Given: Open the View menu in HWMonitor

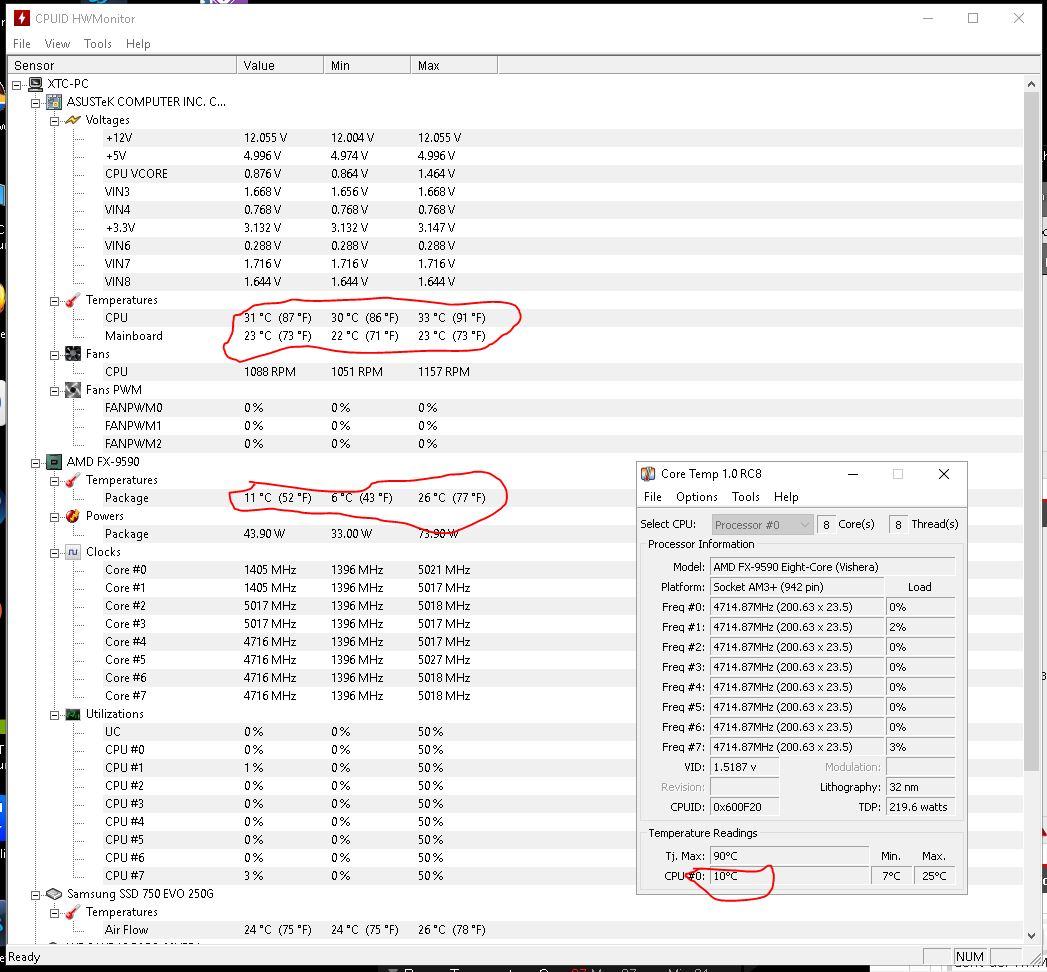Looking at the screenshot, I should pyautogui.click(x=57, y=43).
